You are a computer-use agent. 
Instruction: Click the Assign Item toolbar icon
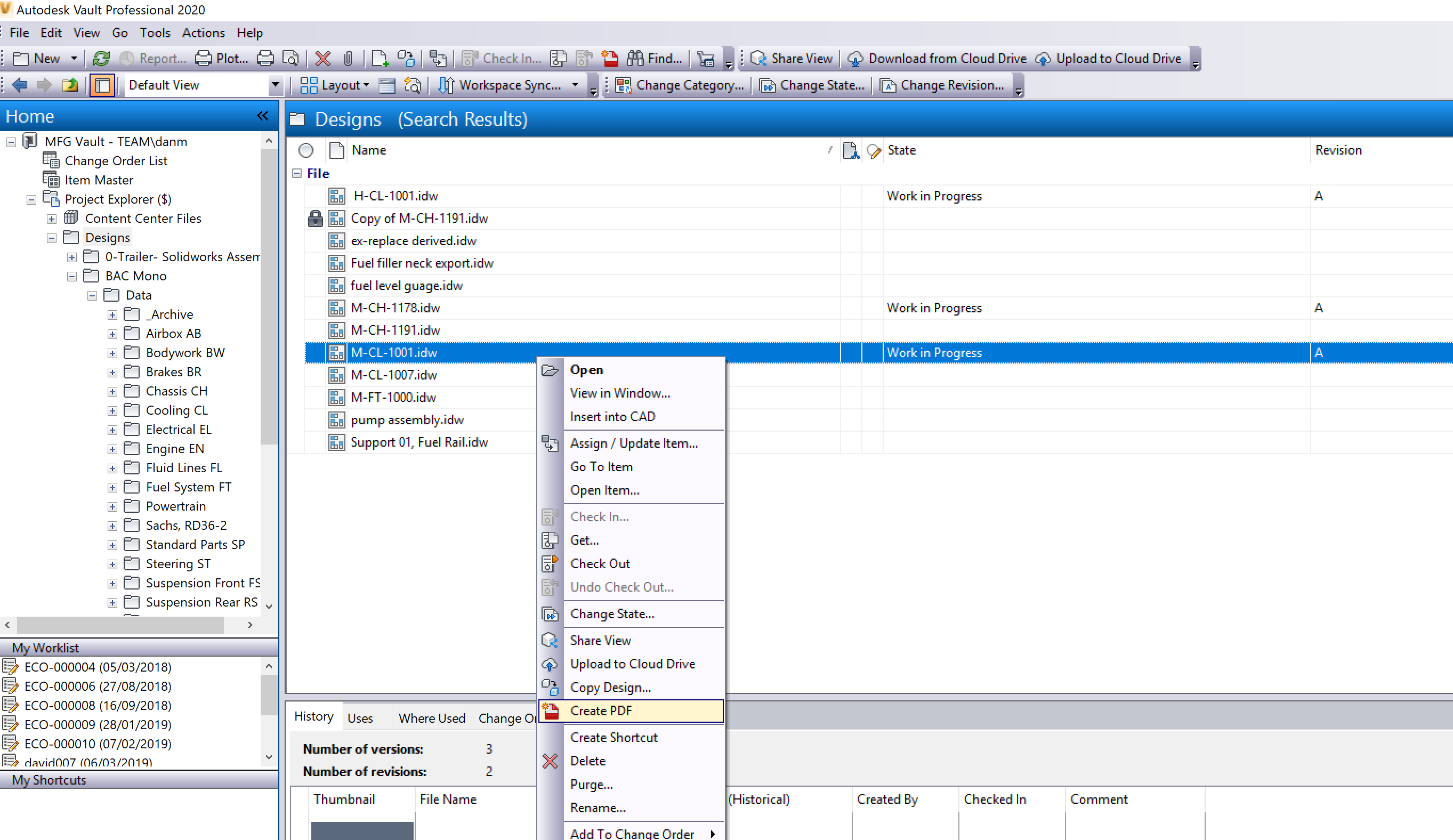click(438, 58)
